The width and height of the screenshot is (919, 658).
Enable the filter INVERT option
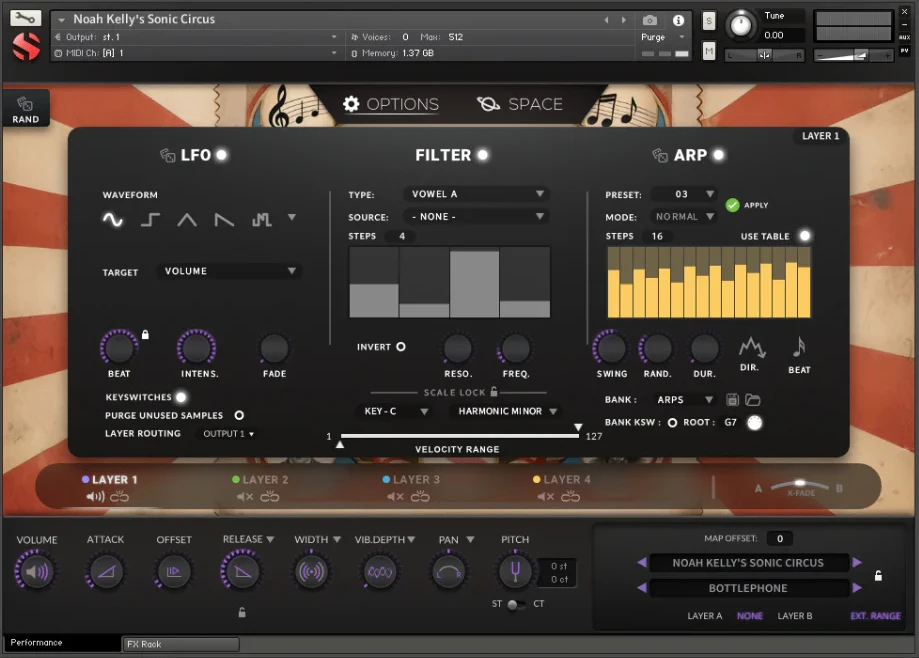point(401,347)
